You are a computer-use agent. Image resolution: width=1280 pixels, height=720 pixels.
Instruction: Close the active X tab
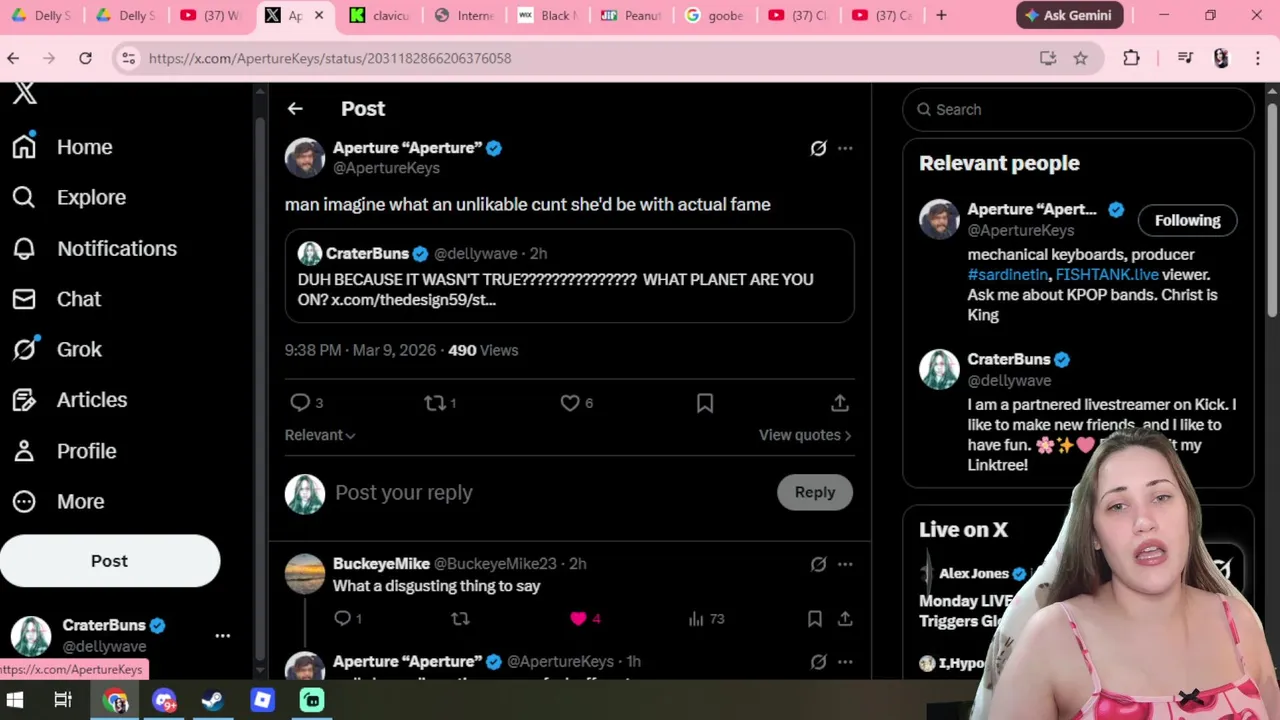[319, 15]
